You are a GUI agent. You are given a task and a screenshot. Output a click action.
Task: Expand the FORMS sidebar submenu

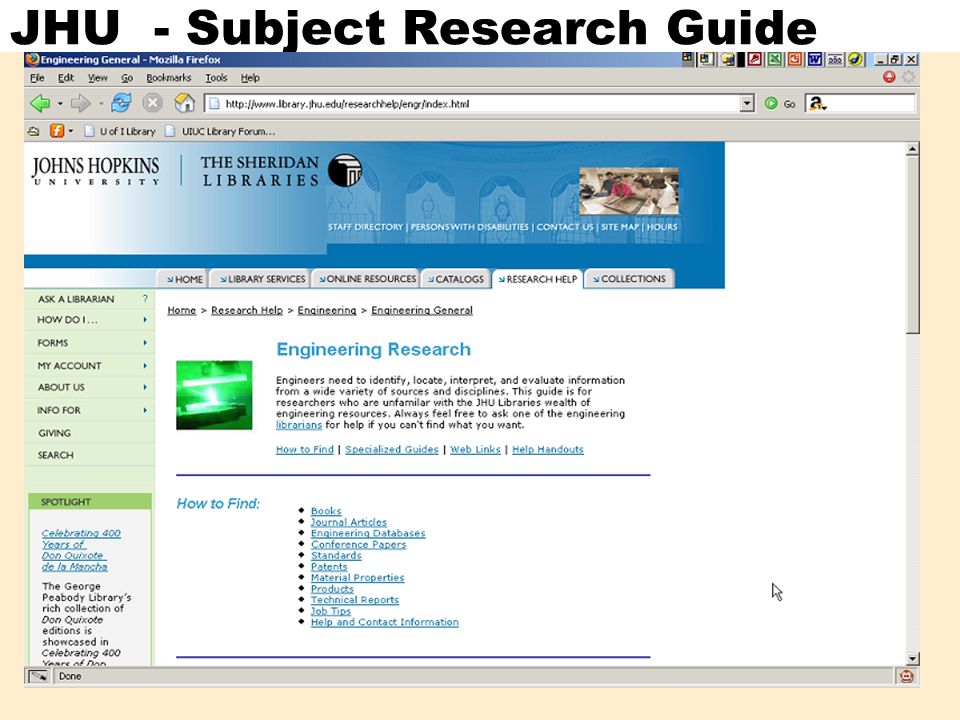coord(145,343)
